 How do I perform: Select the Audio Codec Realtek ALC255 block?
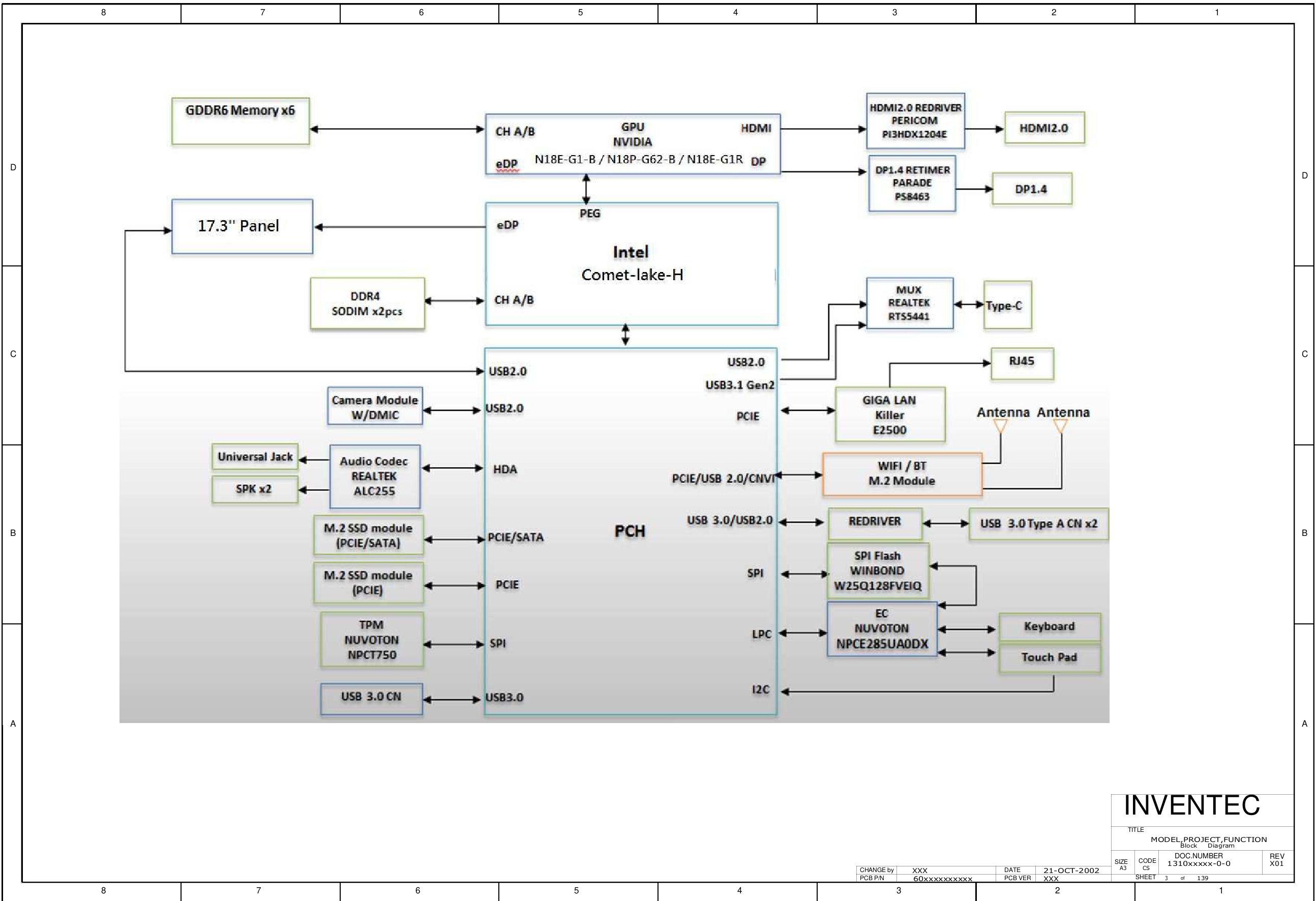[x=374, y=476]
